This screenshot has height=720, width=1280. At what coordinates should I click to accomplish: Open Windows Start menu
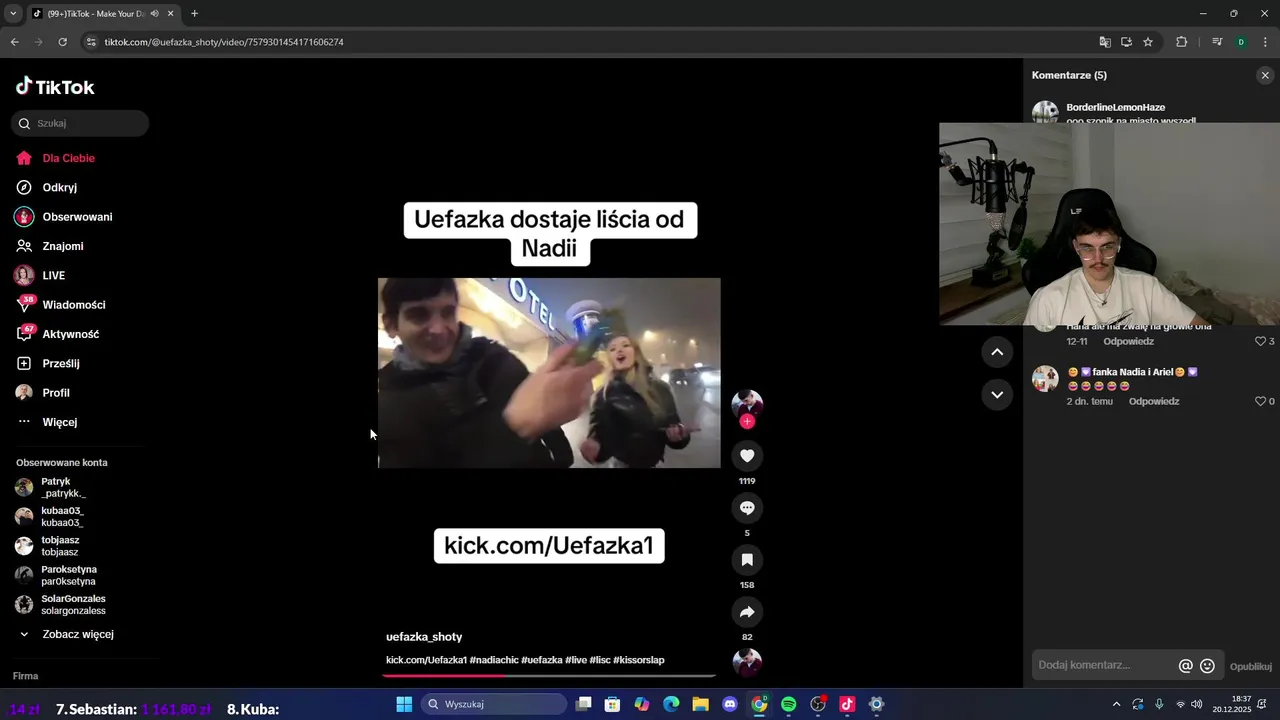click(x=404, y=704)
